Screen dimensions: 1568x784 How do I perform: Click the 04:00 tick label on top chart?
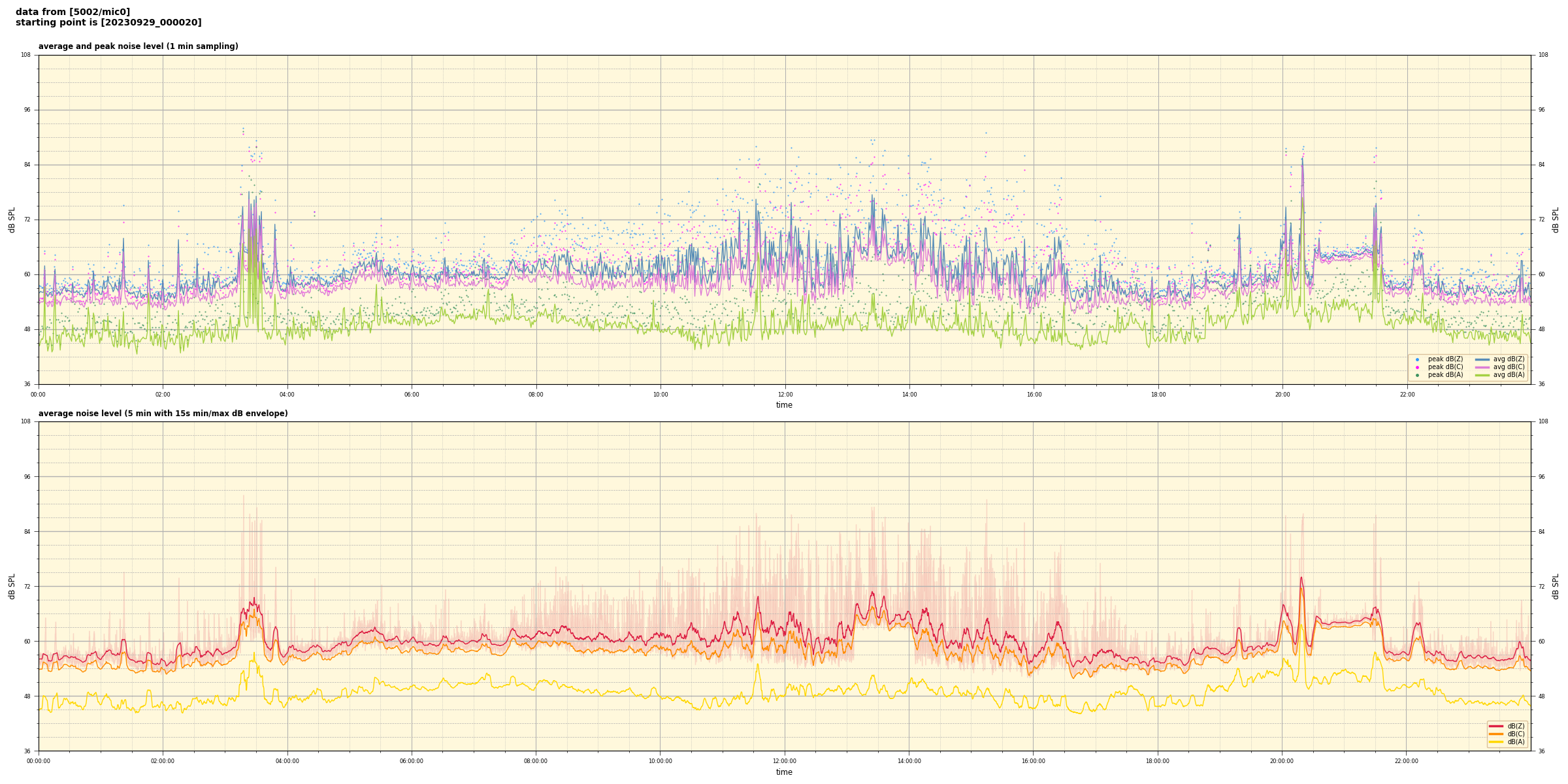[x=287, y=395]
